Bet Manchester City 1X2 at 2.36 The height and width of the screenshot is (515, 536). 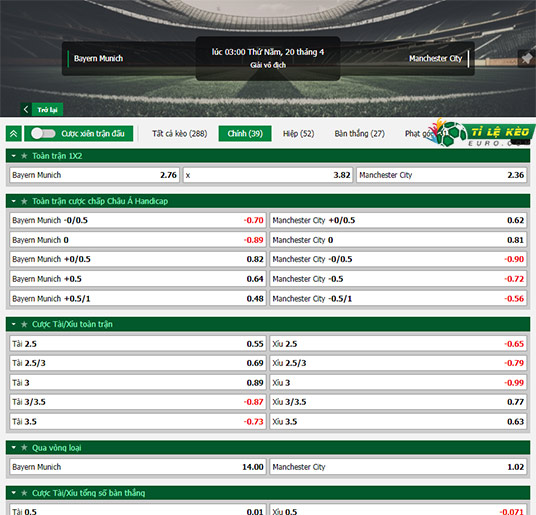coord(441,175)
